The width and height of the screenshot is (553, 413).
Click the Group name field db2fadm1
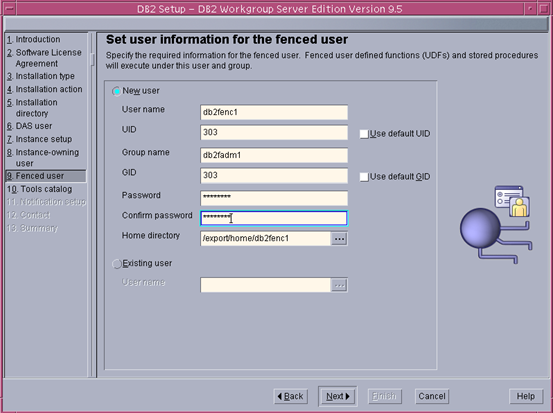click(x=274, y=156)
